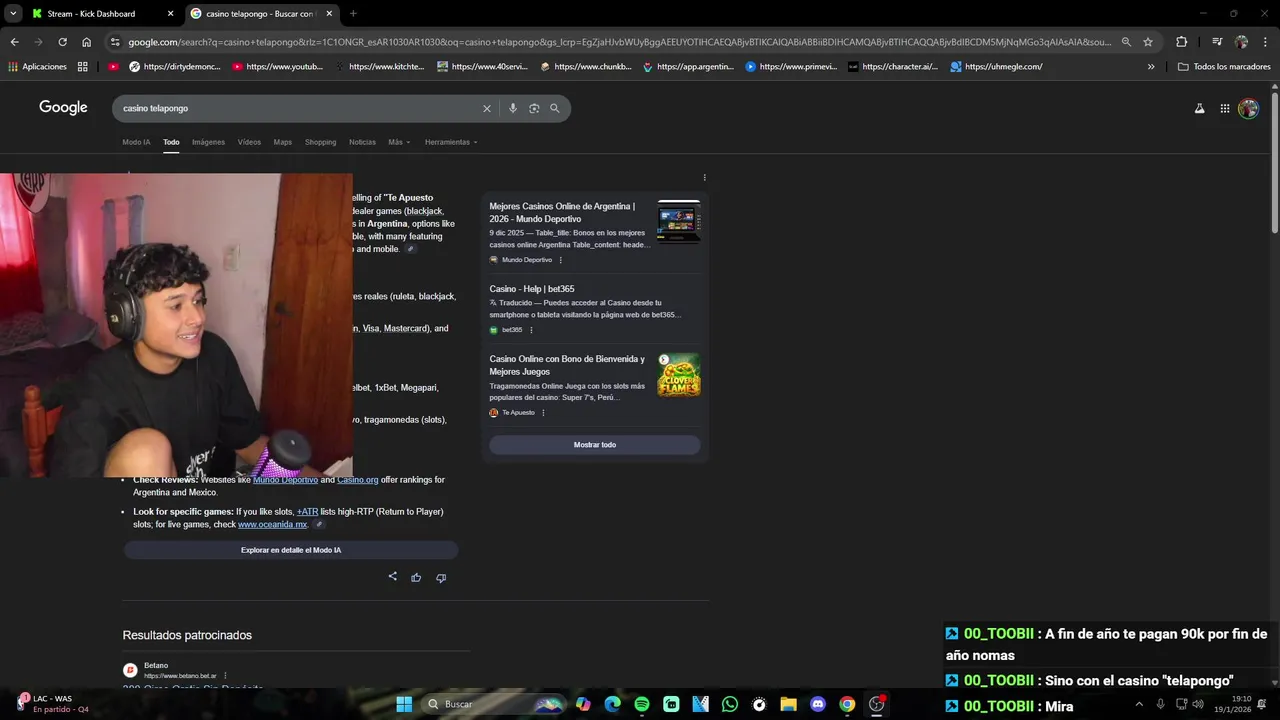
Task: Open the Google account avatar menu
Action: (x=1248, y=109)
